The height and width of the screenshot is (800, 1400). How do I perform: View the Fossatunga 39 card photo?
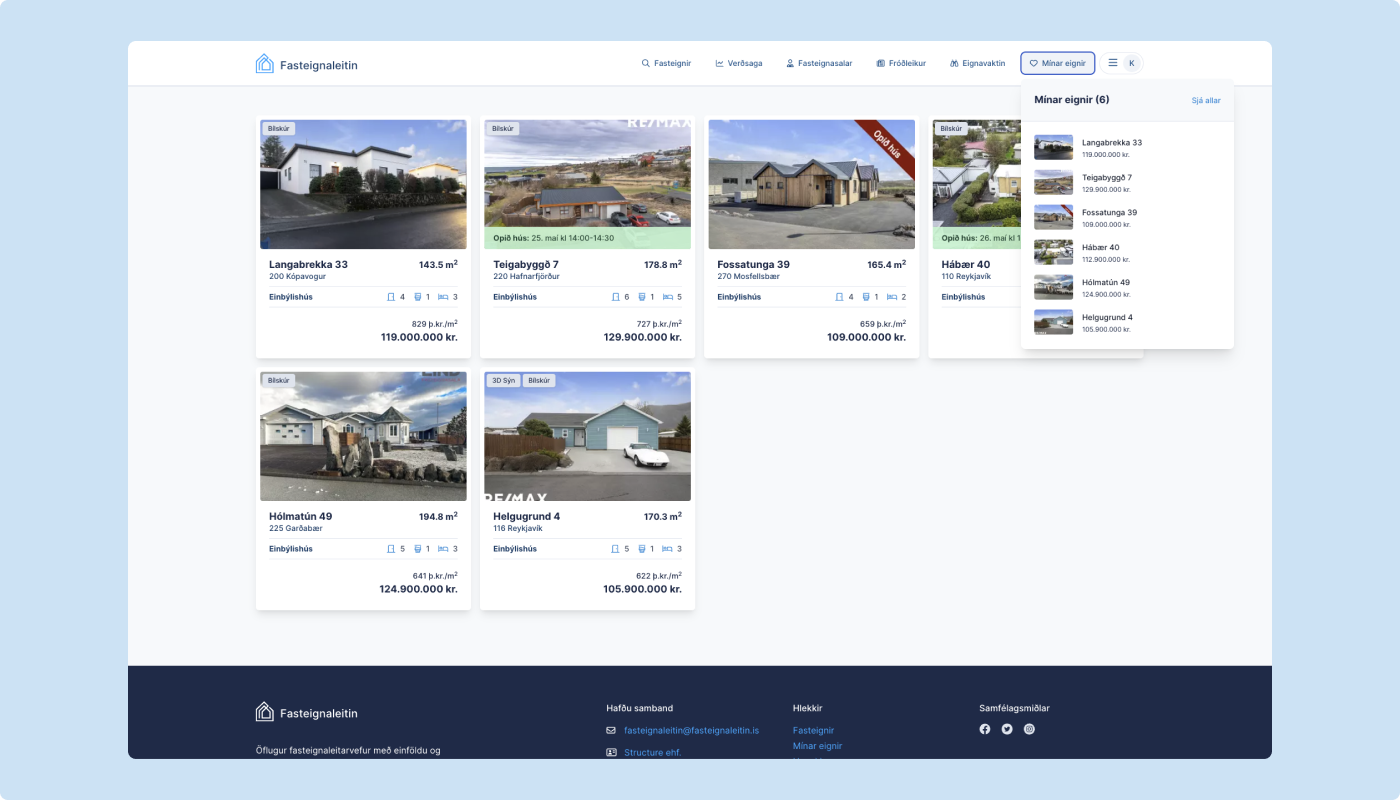point(811,184)
